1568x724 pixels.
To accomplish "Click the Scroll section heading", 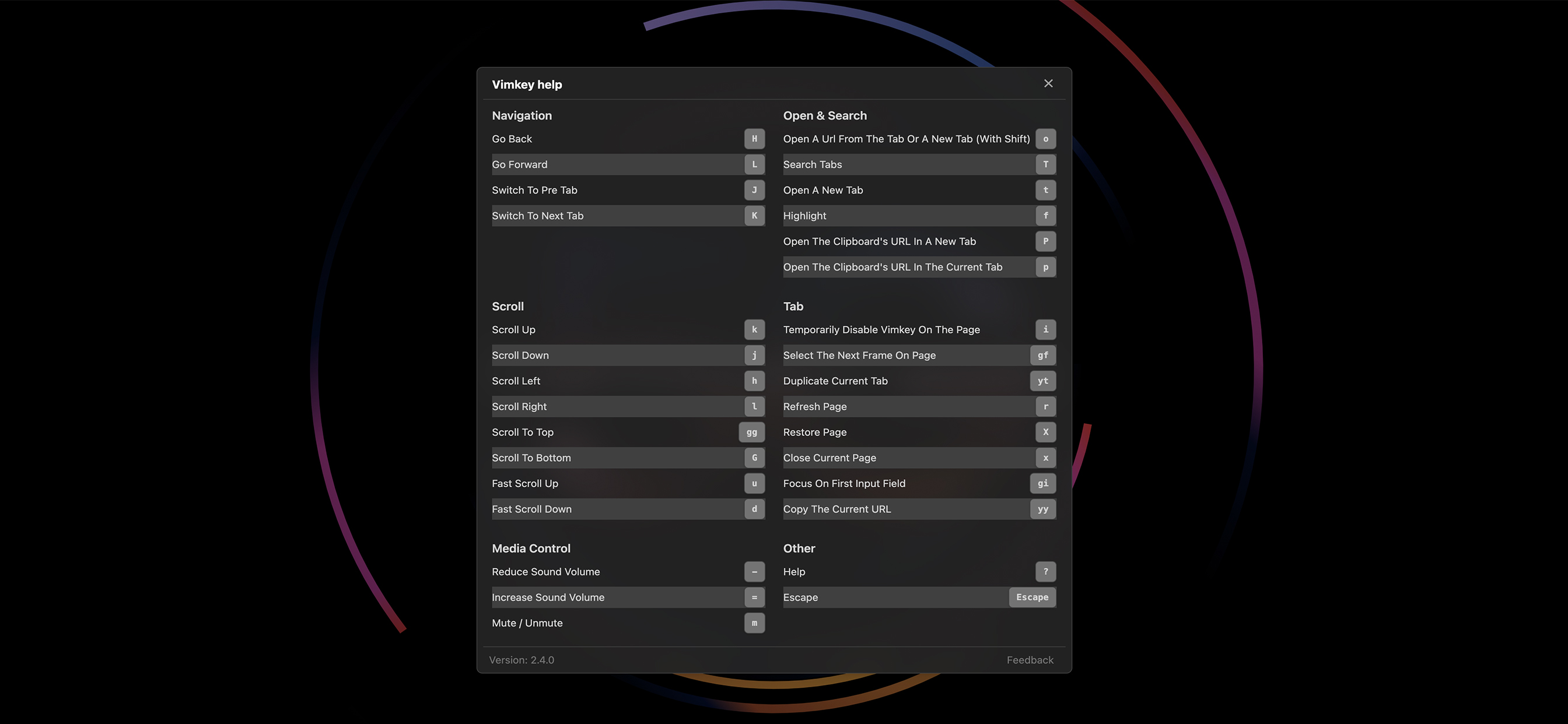I will [508, 306].
